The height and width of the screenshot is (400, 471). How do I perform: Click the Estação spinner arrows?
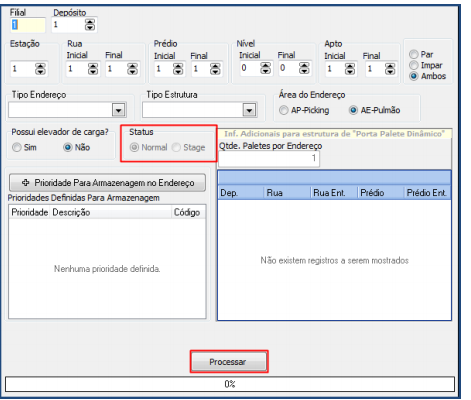pos(40,69)
